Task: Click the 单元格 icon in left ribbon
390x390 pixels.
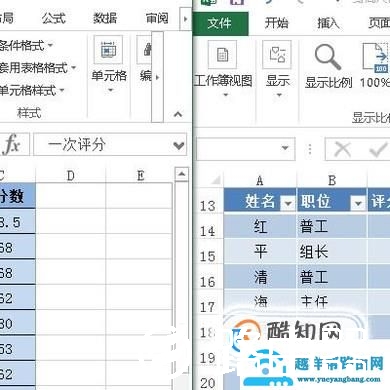Action: (108, 50)
